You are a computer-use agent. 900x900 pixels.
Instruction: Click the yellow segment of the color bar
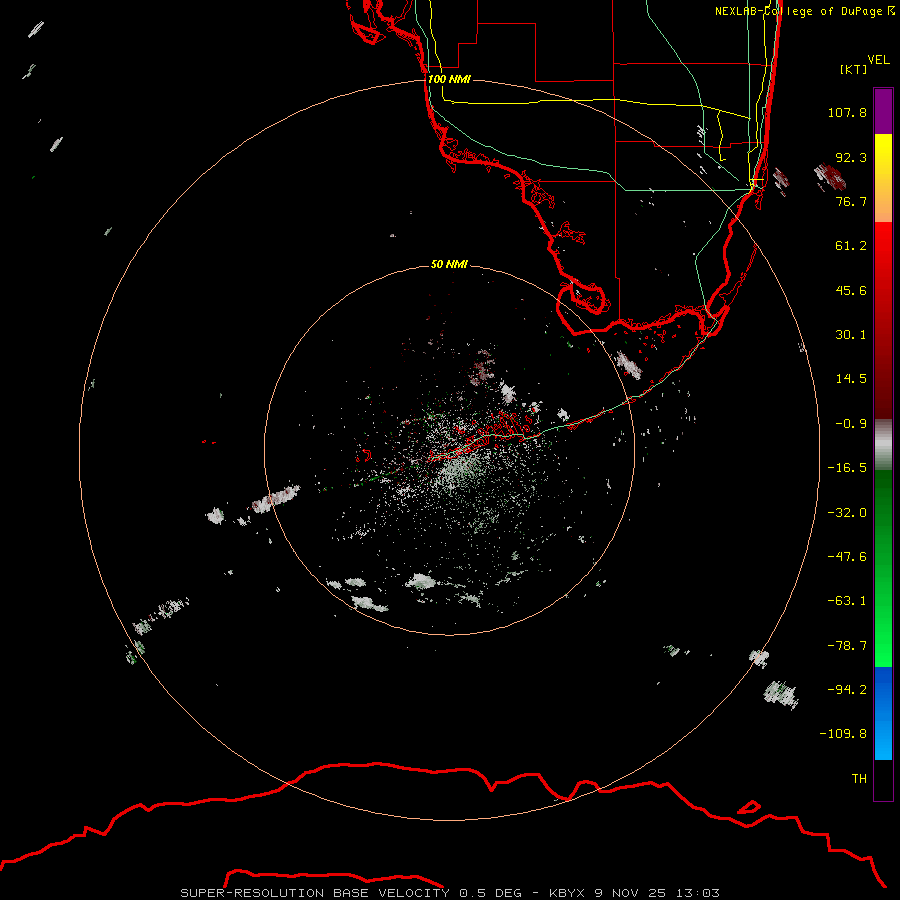[x=883, y=178]
